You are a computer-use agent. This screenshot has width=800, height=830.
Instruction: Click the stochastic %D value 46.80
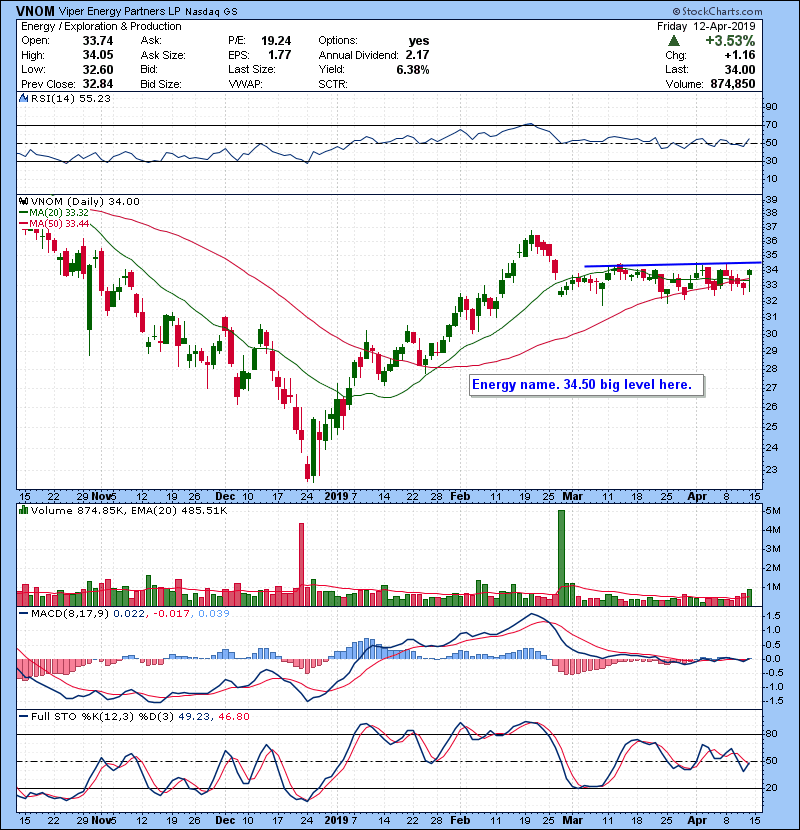click(233, 717)
